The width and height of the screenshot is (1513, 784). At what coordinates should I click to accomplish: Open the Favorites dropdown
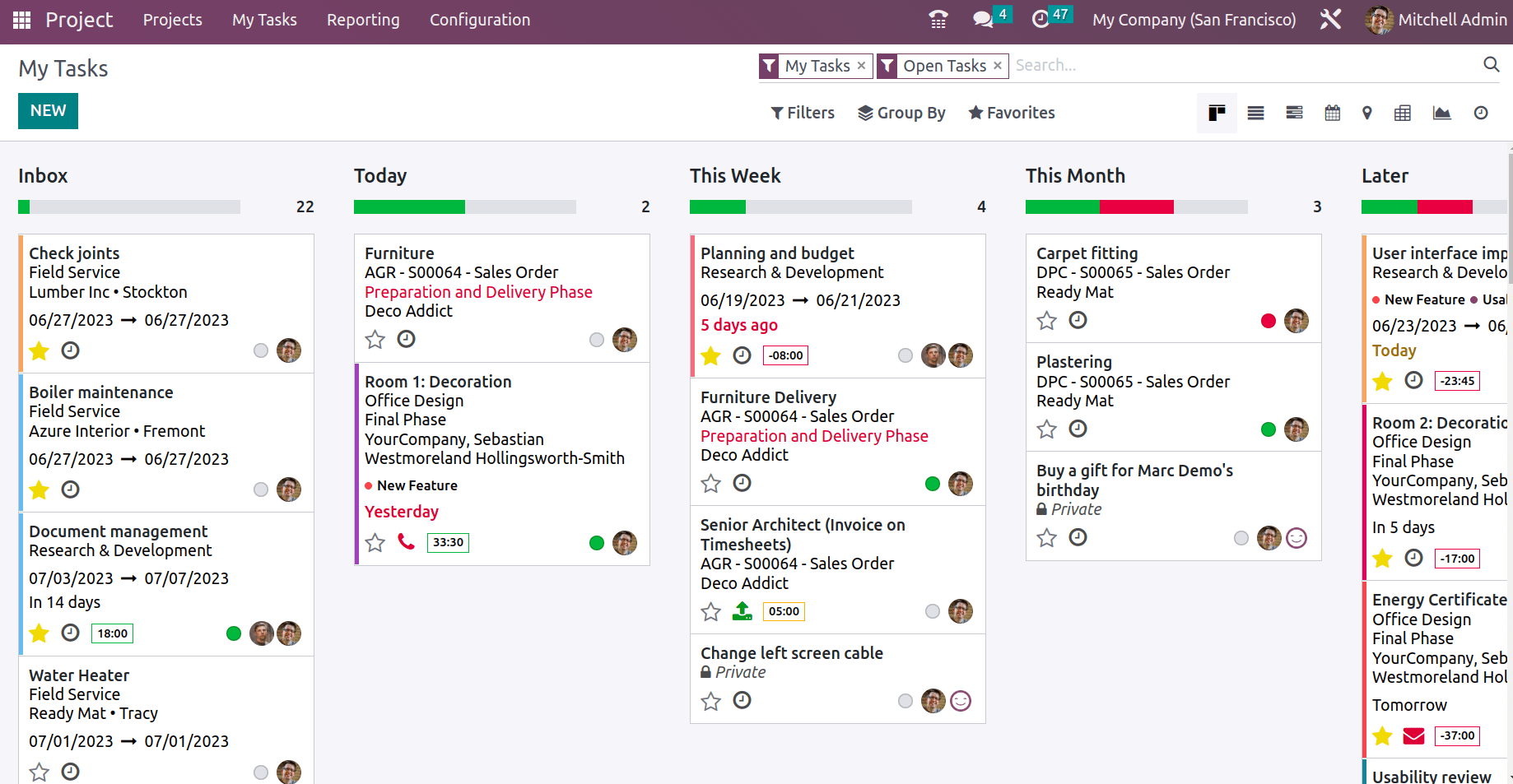pos(1012,113)
